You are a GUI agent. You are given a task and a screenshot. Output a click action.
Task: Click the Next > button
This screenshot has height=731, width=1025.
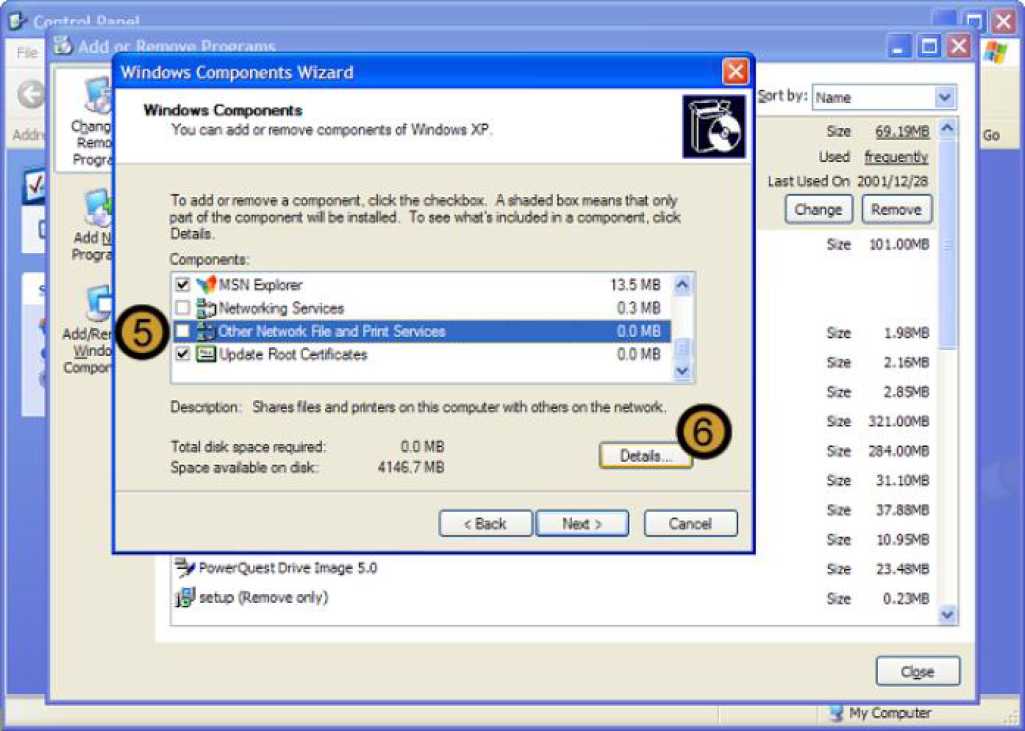point(582,524)
